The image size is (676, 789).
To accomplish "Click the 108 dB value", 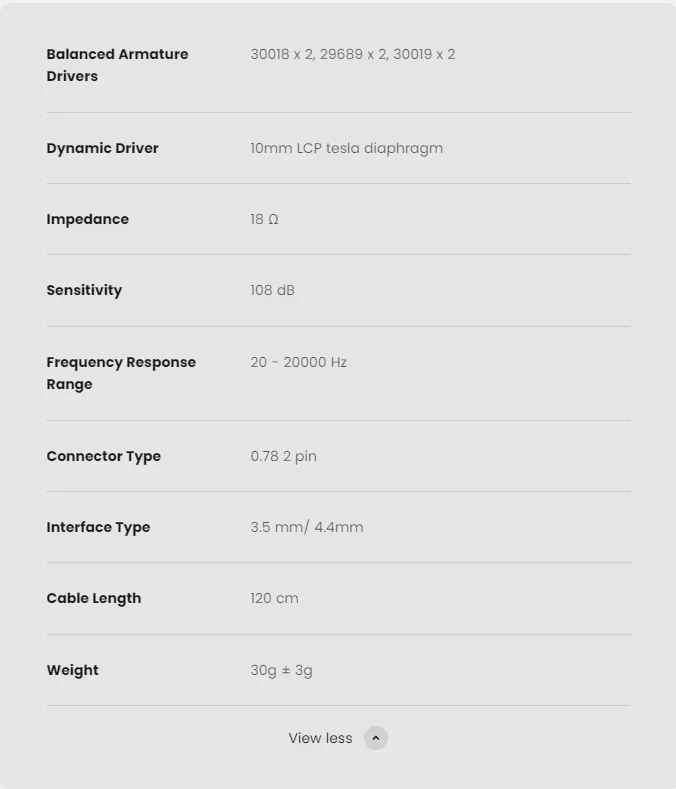I will pos(272,290).
